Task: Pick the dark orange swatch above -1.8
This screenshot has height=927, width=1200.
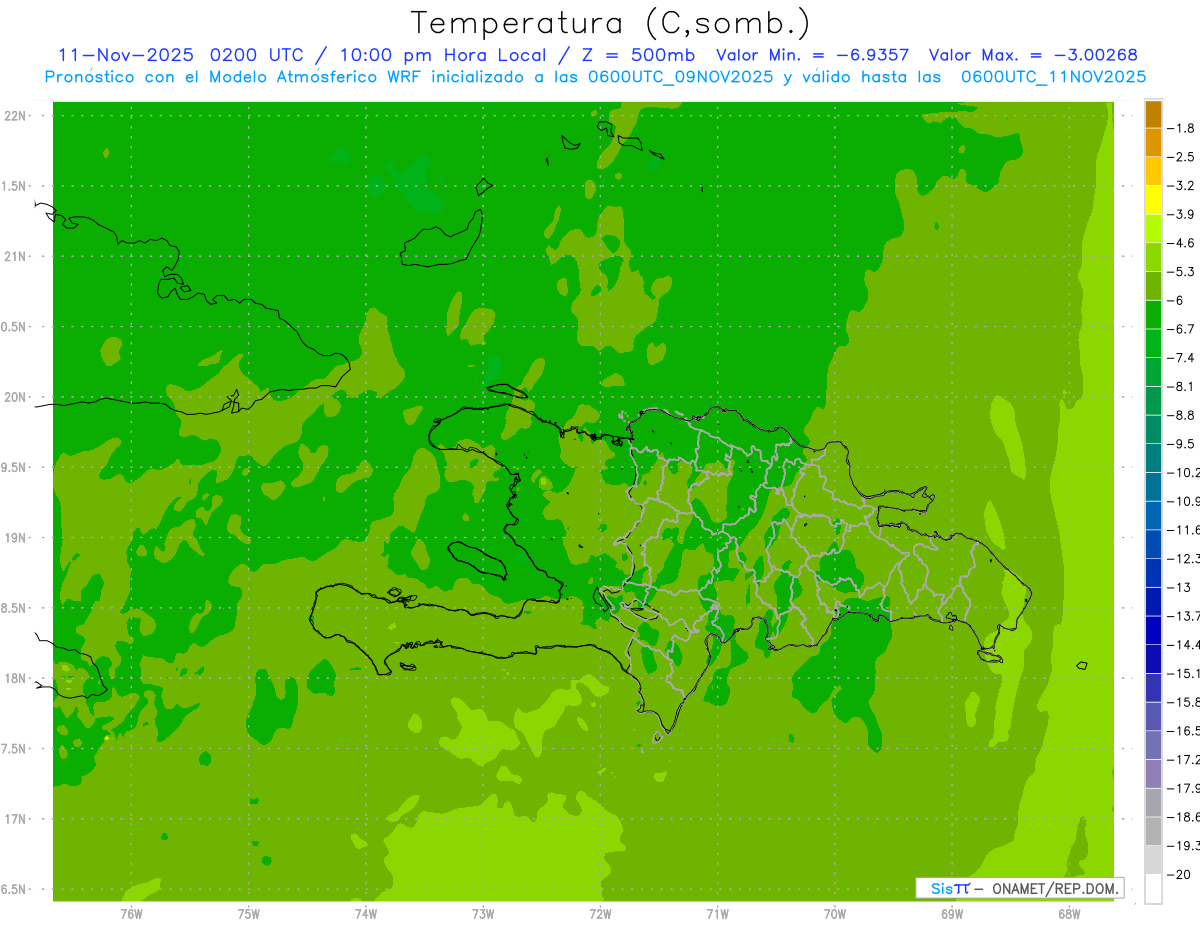Action: 1153,114
